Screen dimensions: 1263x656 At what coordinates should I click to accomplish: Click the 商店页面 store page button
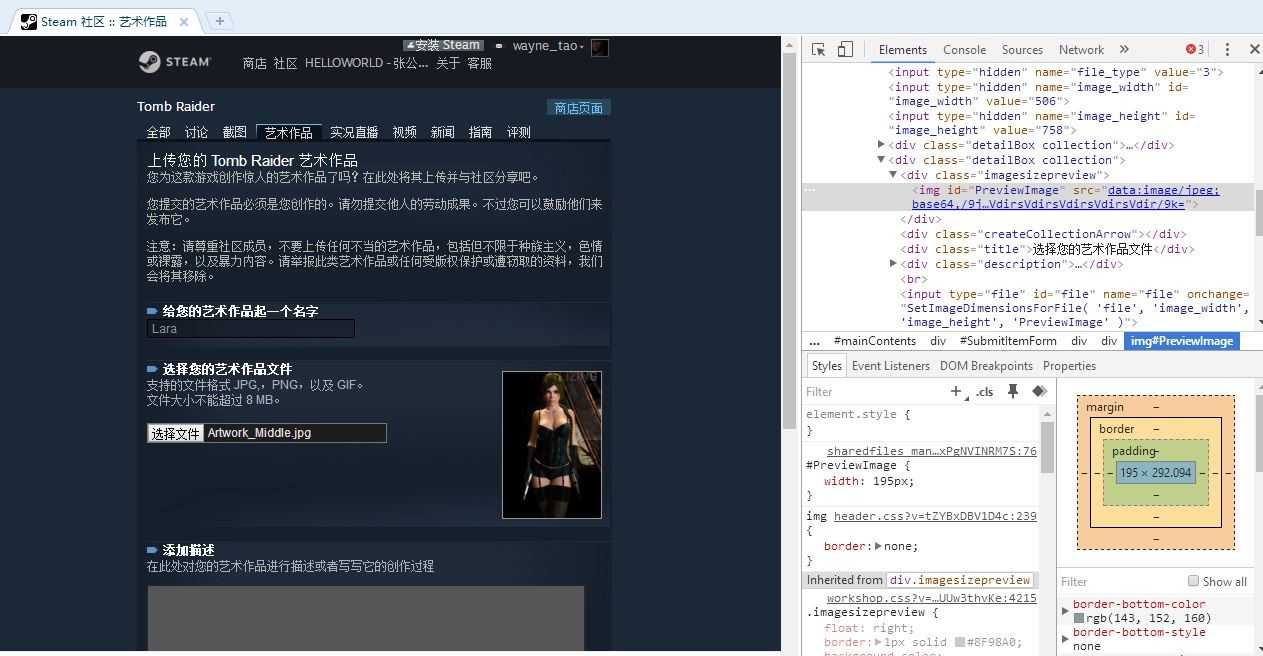coord(579,108)
